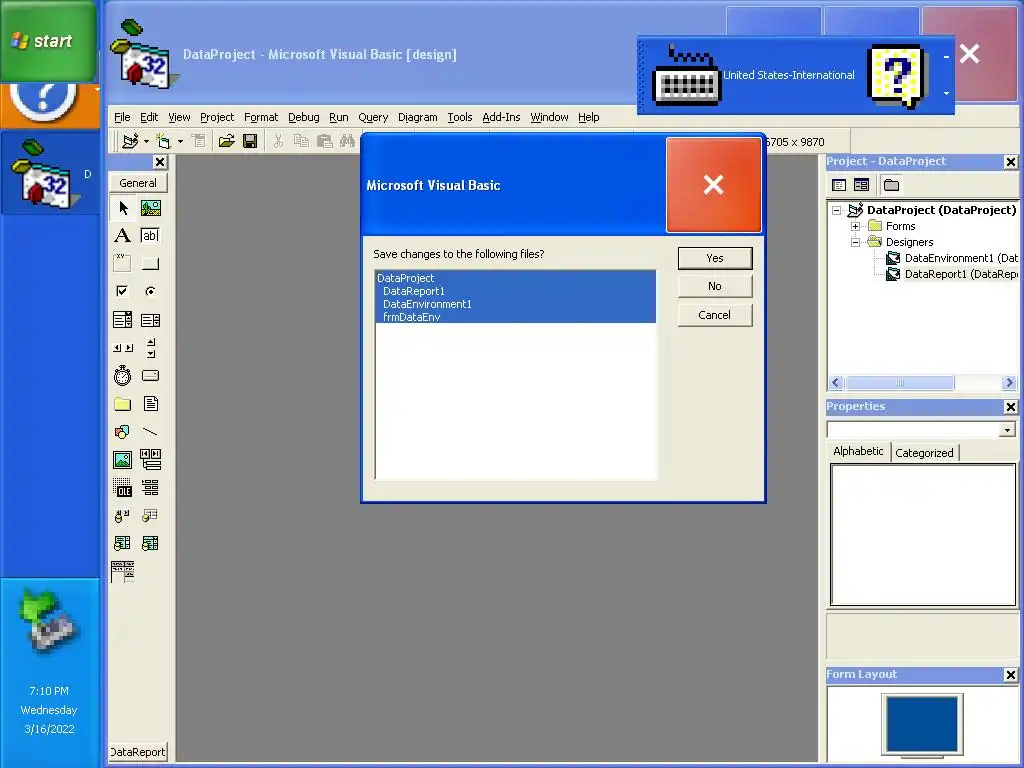Select the DataEnvironment1 designer tree item
1024x768 pixels.
tap(952, 258)
